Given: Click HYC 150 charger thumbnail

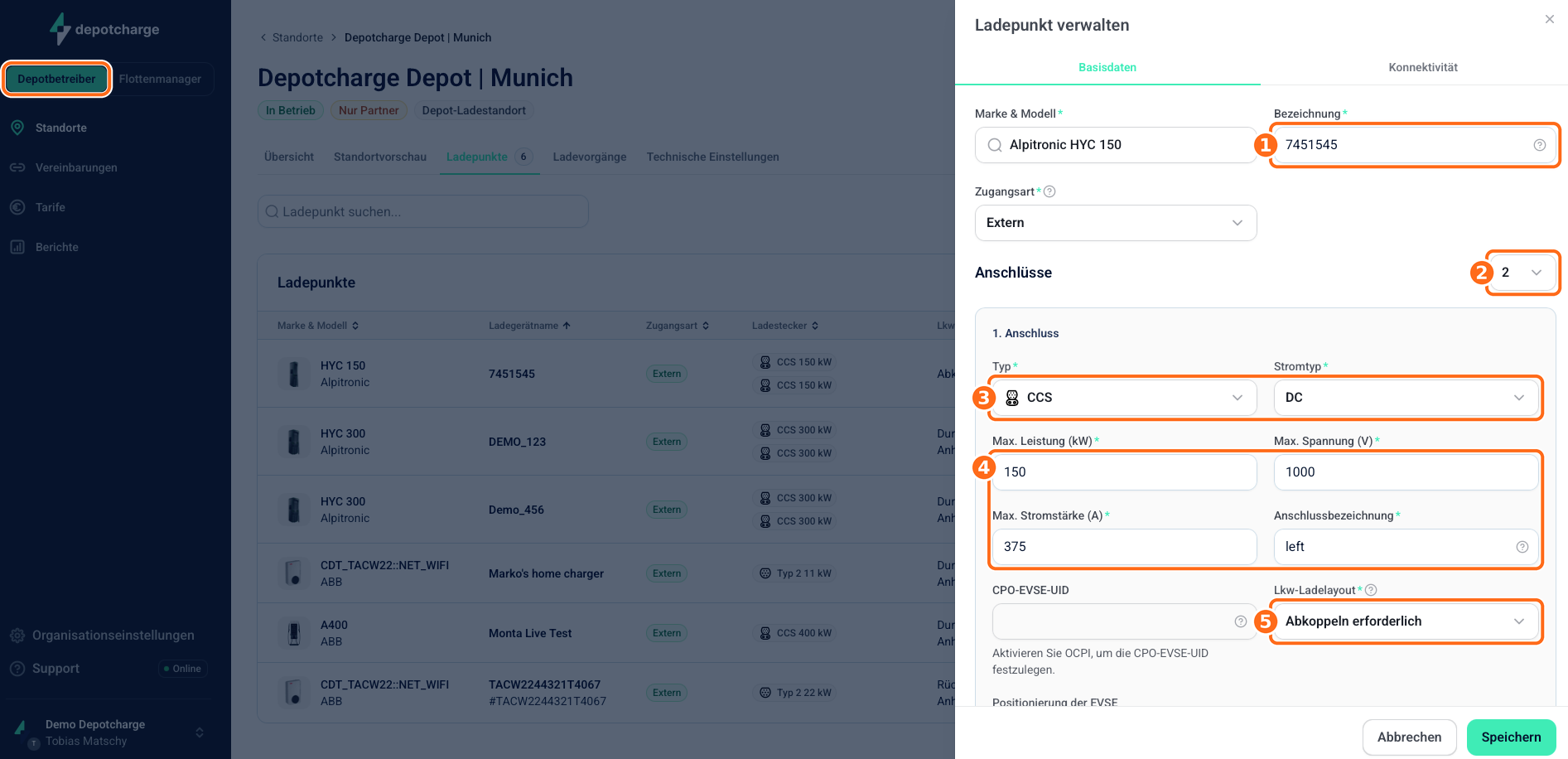Looking at the screenshot, I should point(293,374).
